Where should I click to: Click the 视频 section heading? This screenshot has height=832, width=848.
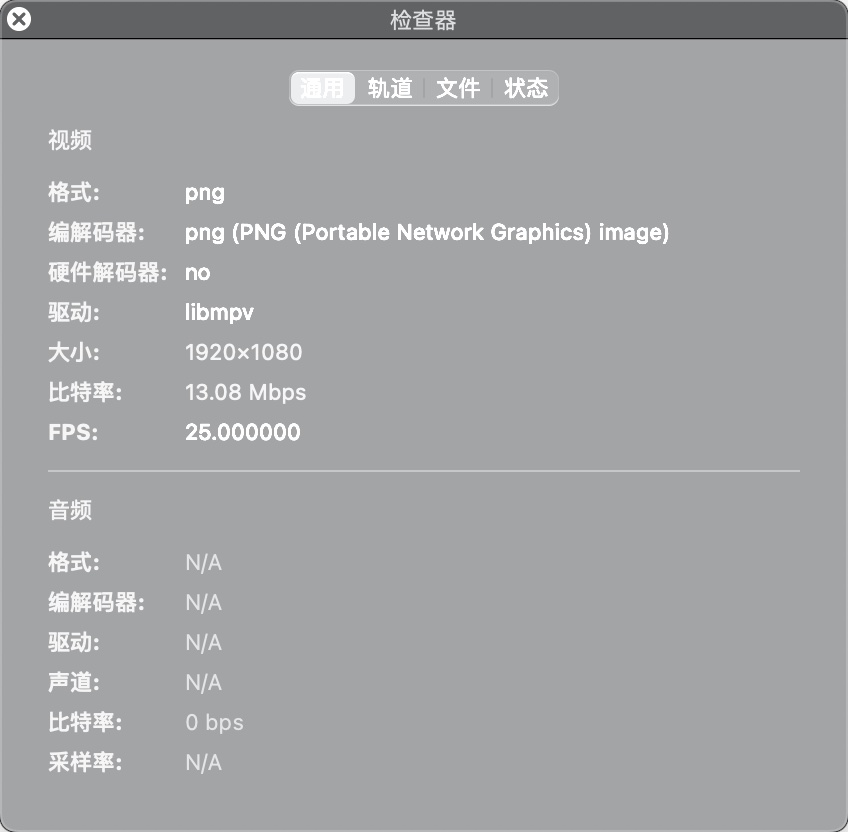(70, 141)
